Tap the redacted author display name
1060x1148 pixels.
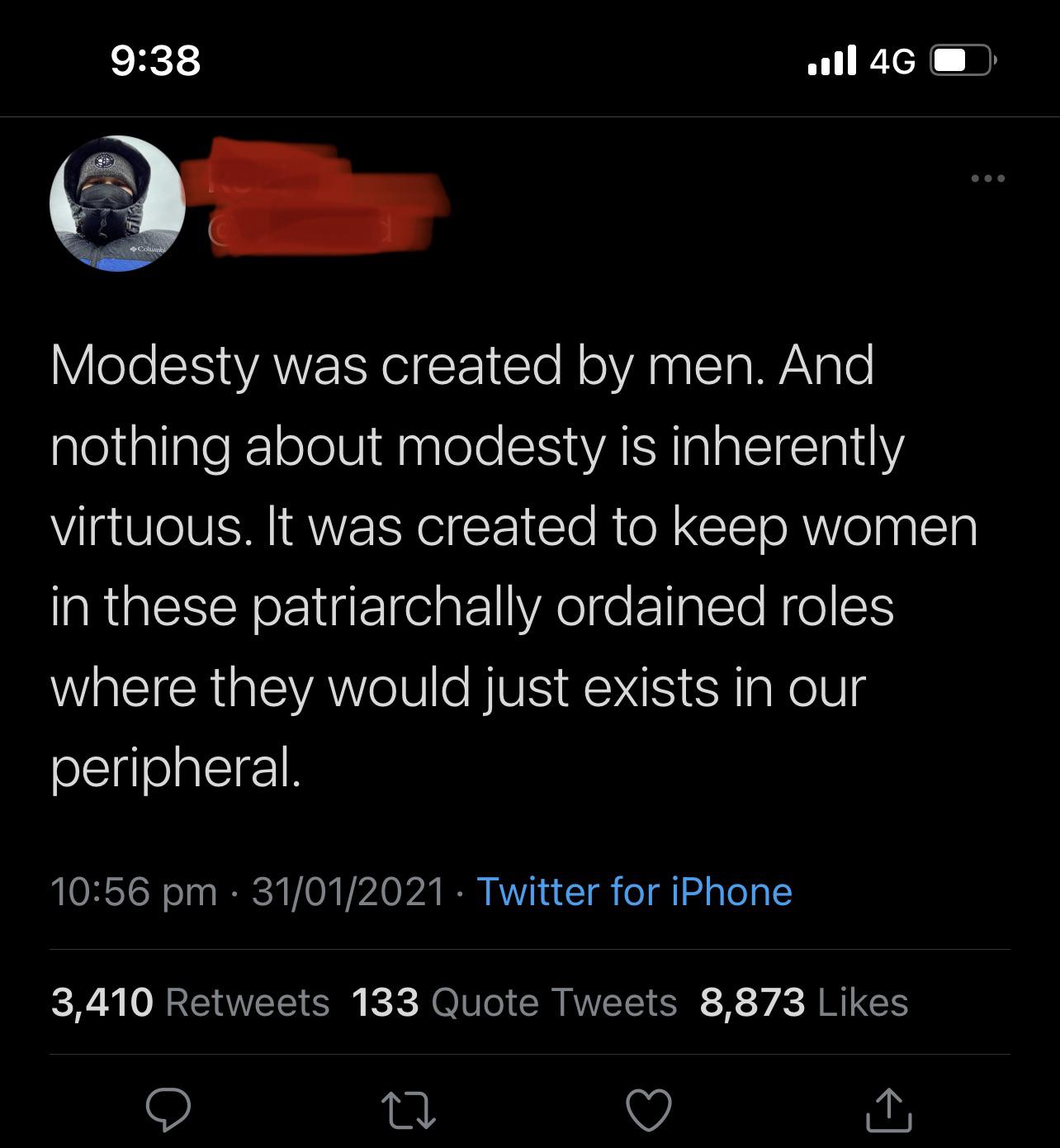click(314, 175)
